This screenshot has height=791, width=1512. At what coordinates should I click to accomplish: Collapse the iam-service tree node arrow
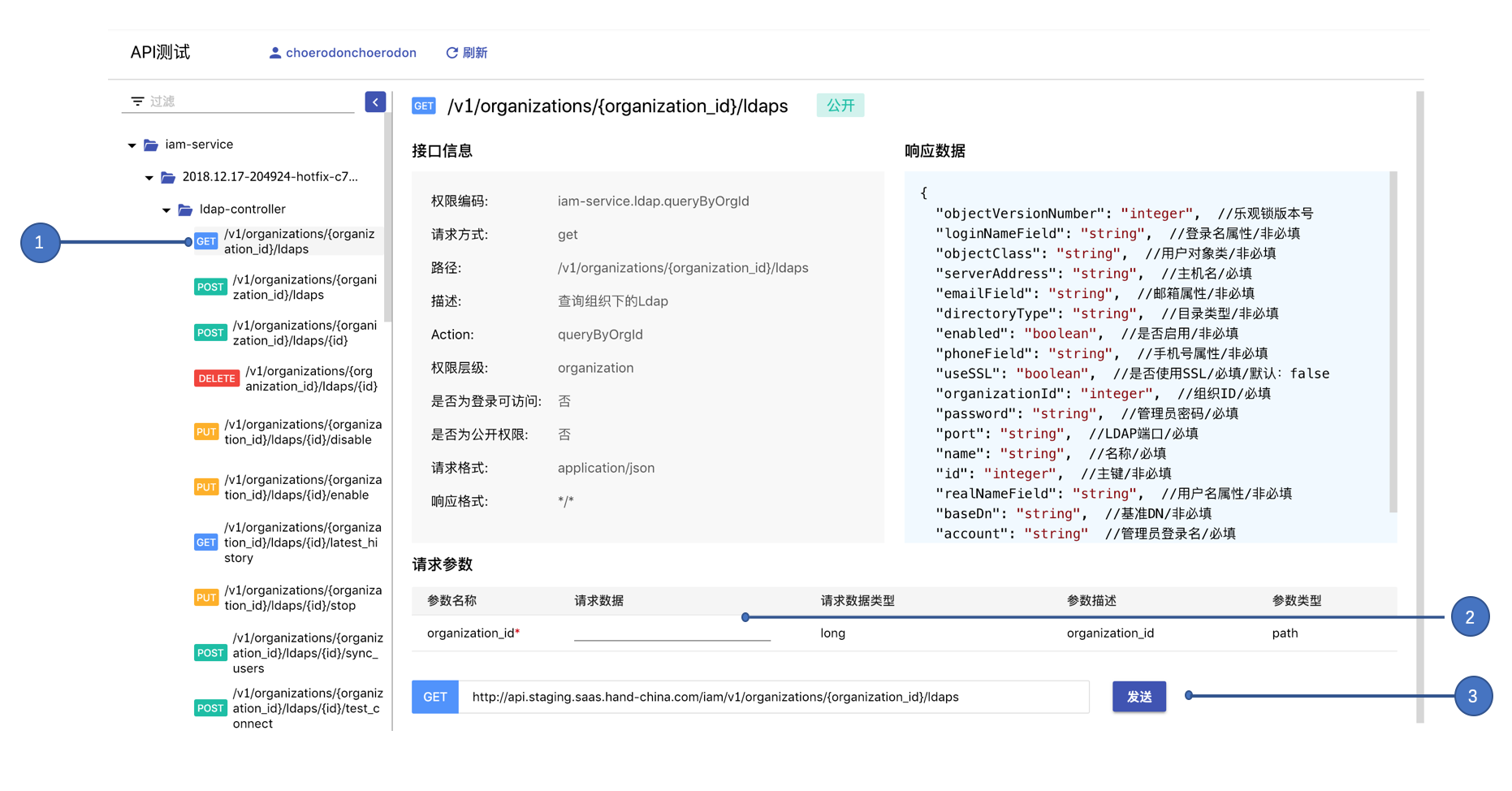click(132, 145)
